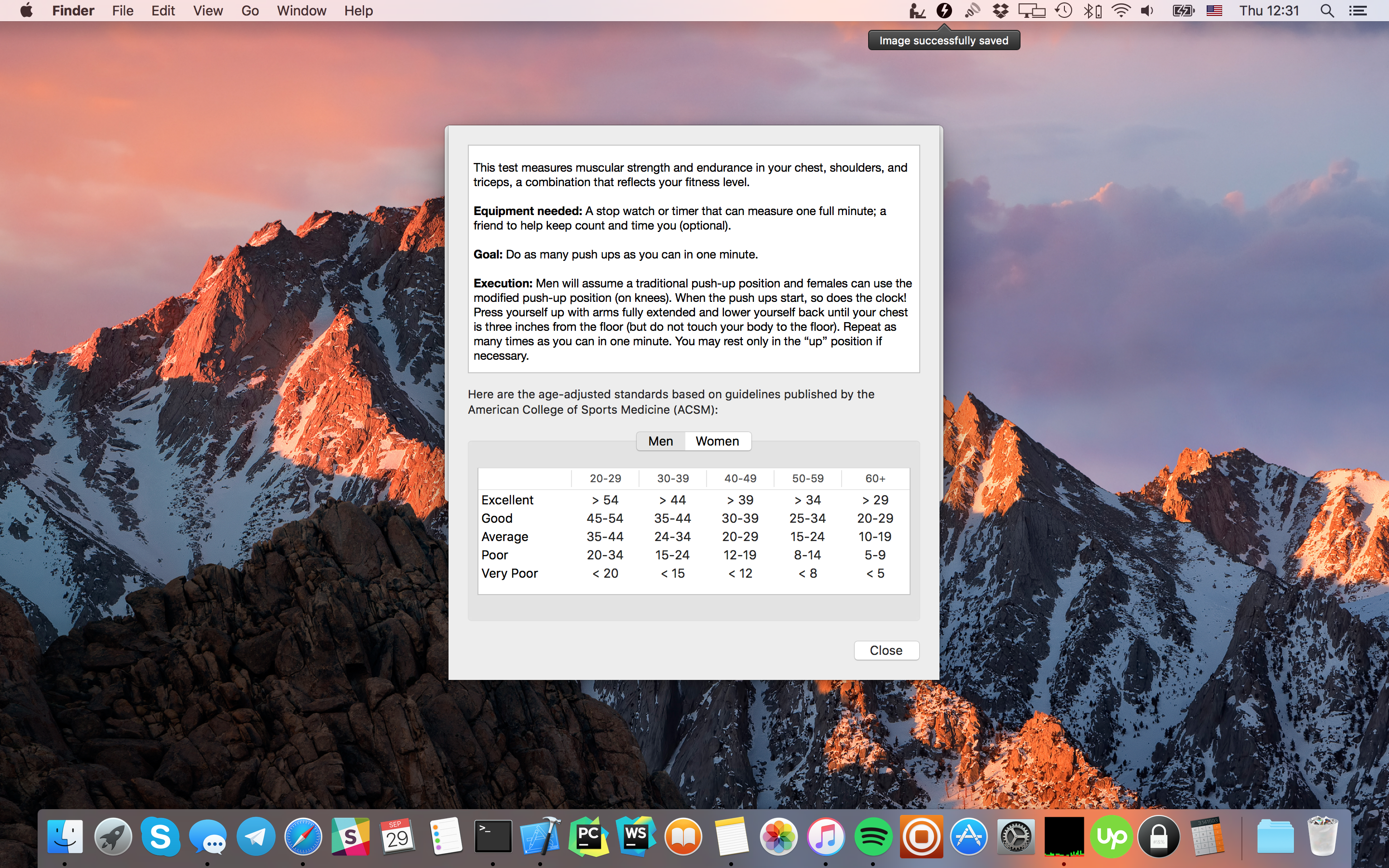This screenshot has width=1389, height=868.
Task: Open Spotlight search magnifier
Action: click(1327, 11)
